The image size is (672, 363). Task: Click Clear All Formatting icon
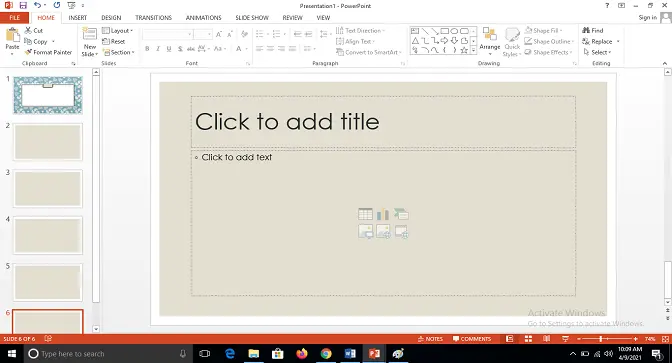[x=244, y=34]
